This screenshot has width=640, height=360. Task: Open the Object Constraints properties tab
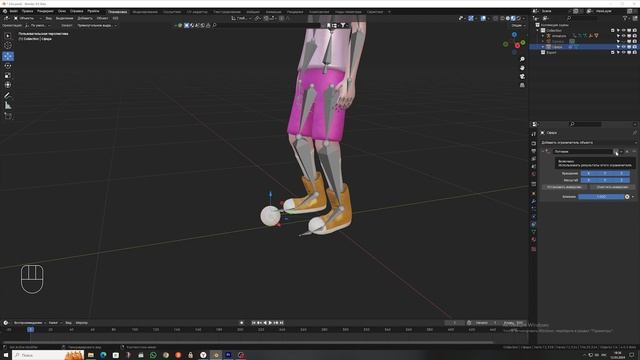point(533,224)
